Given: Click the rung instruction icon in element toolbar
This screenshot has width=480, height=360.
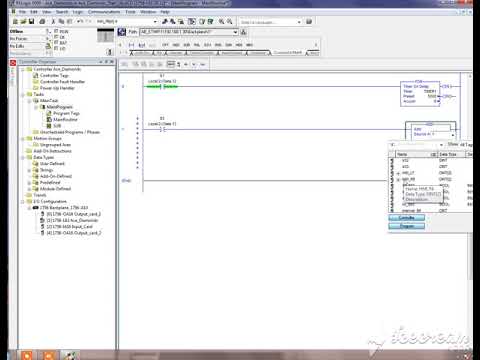Looking at the screenshot, I should (131, 45).
